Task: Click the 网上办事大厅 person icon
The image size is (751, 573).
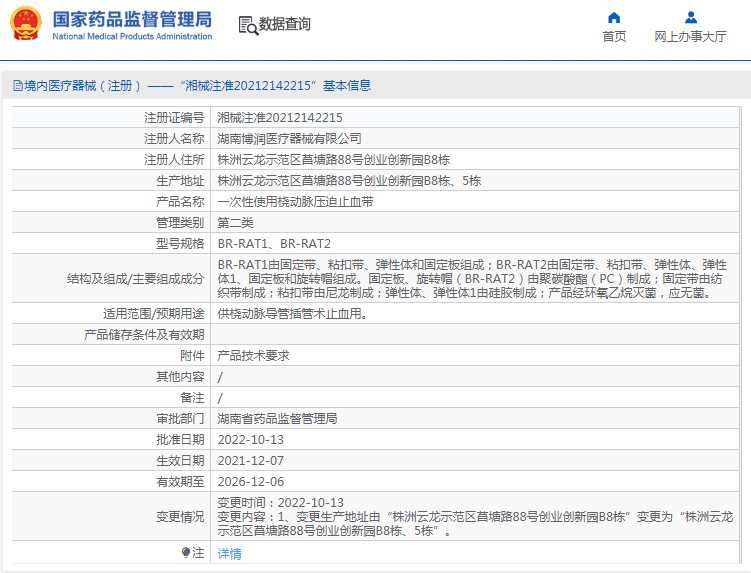Action: [x=690, y=17]
